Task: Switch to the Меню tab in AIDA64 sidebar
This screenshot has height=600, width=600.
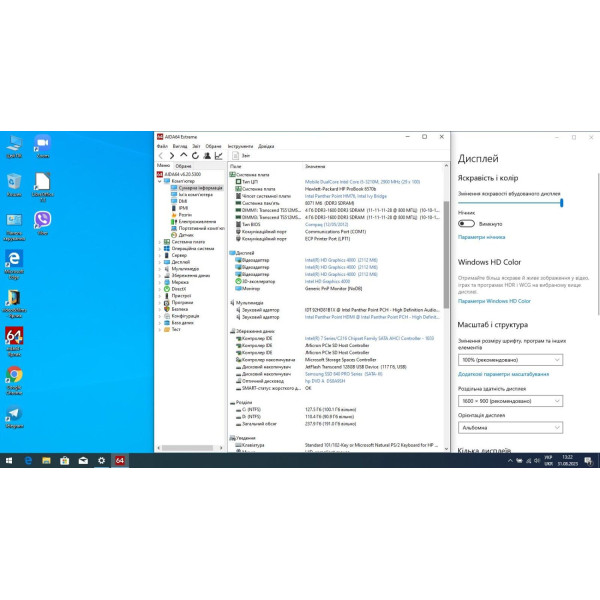Action: point(163,165)
